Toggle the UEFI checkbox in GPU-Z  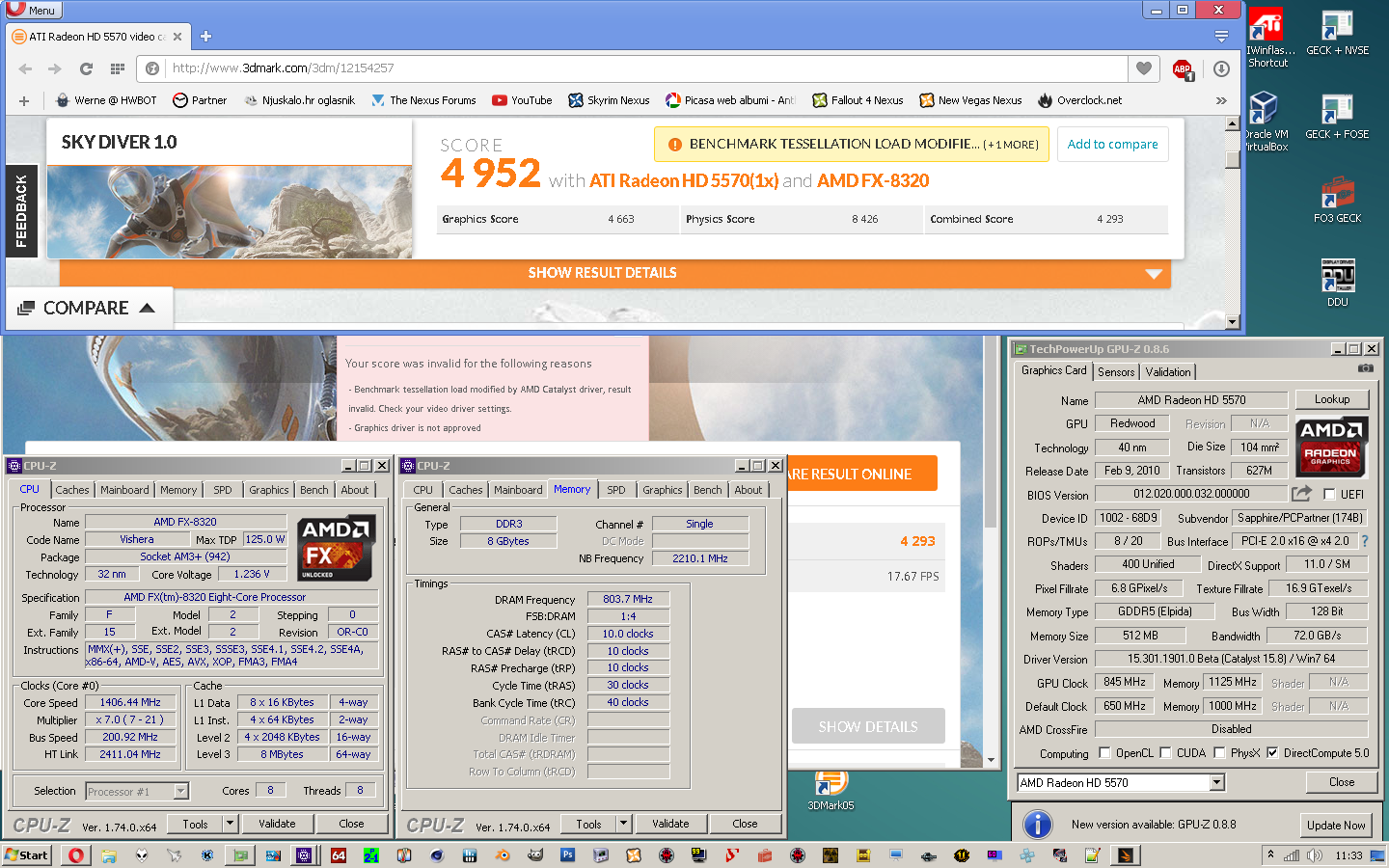(1329, 495)
